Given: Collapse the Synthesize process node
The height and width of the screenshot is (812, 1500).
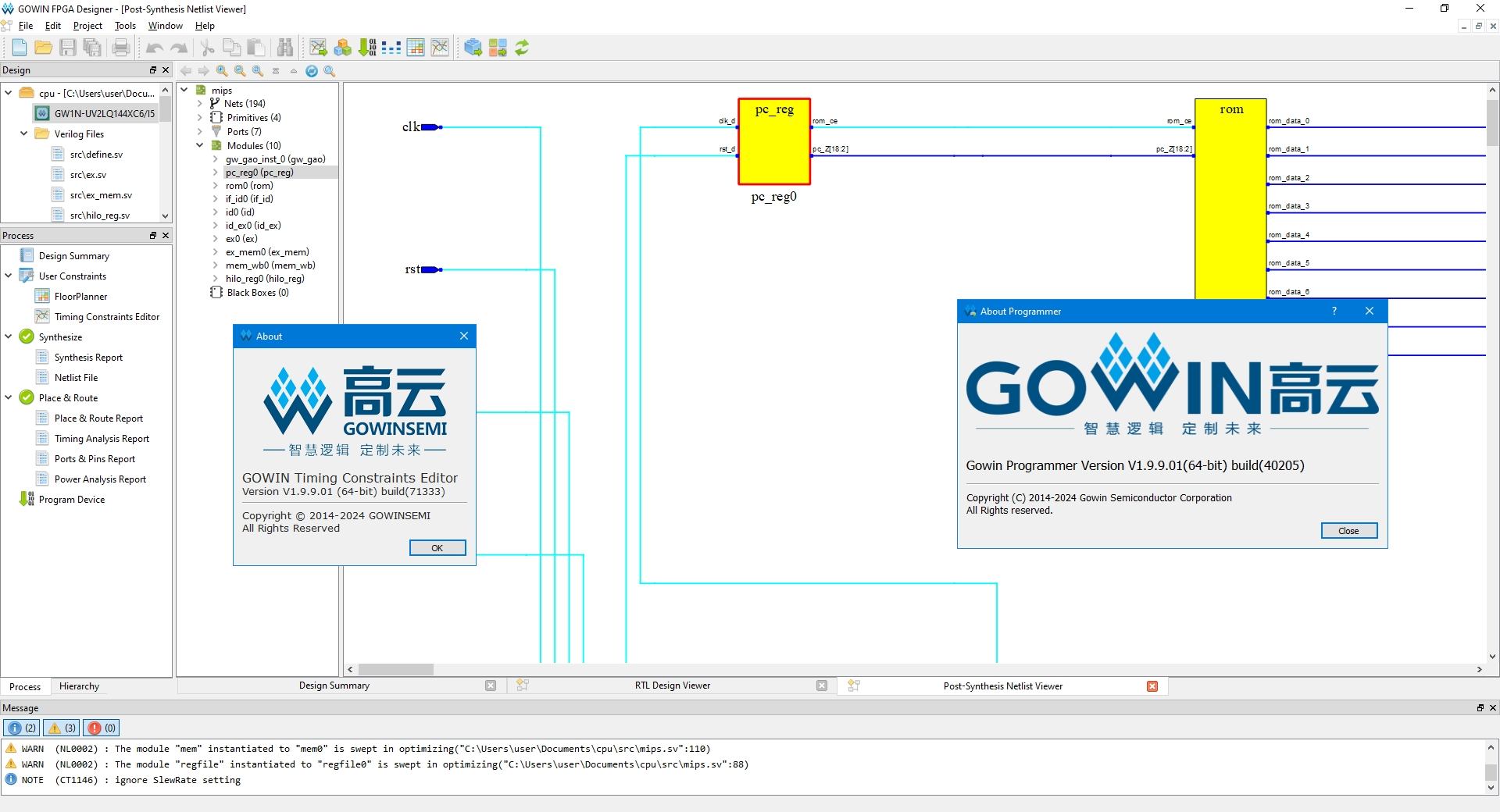Looking at the screenshot, I should (9, 337).
